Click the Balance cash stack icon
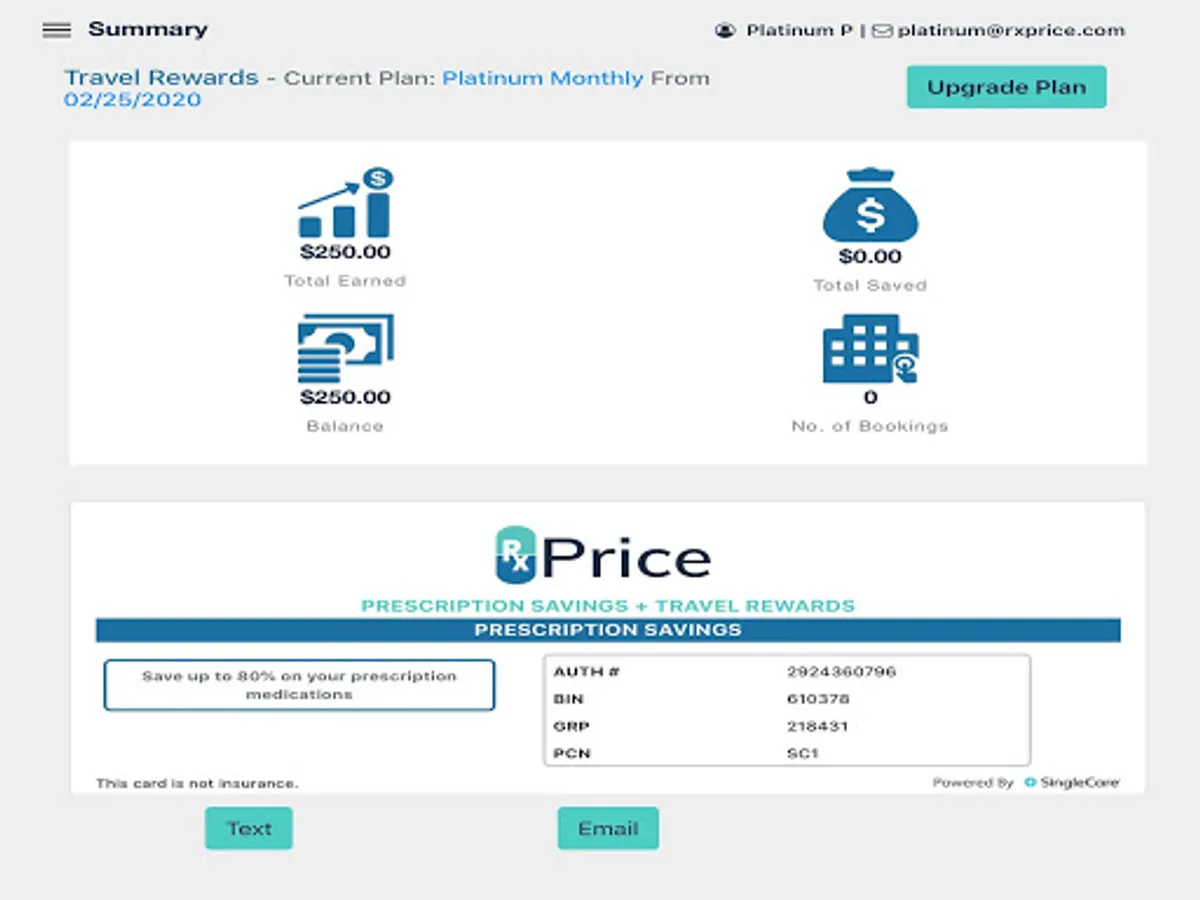Image resolution: width=1200 pixels, height=900 pixels. tap(345, 349)
